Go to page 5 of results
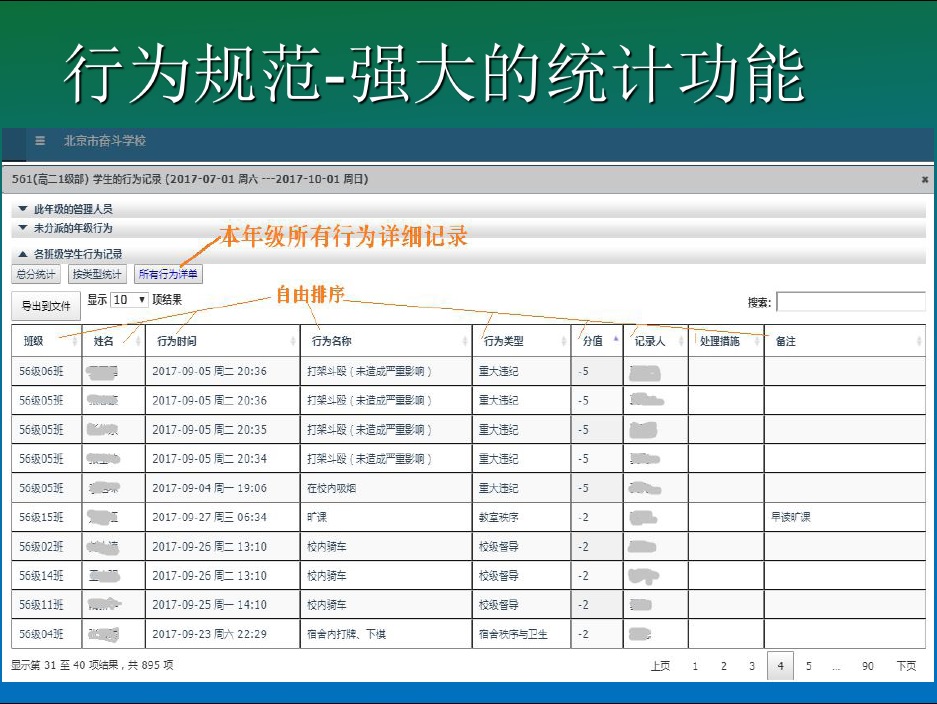 808,667
